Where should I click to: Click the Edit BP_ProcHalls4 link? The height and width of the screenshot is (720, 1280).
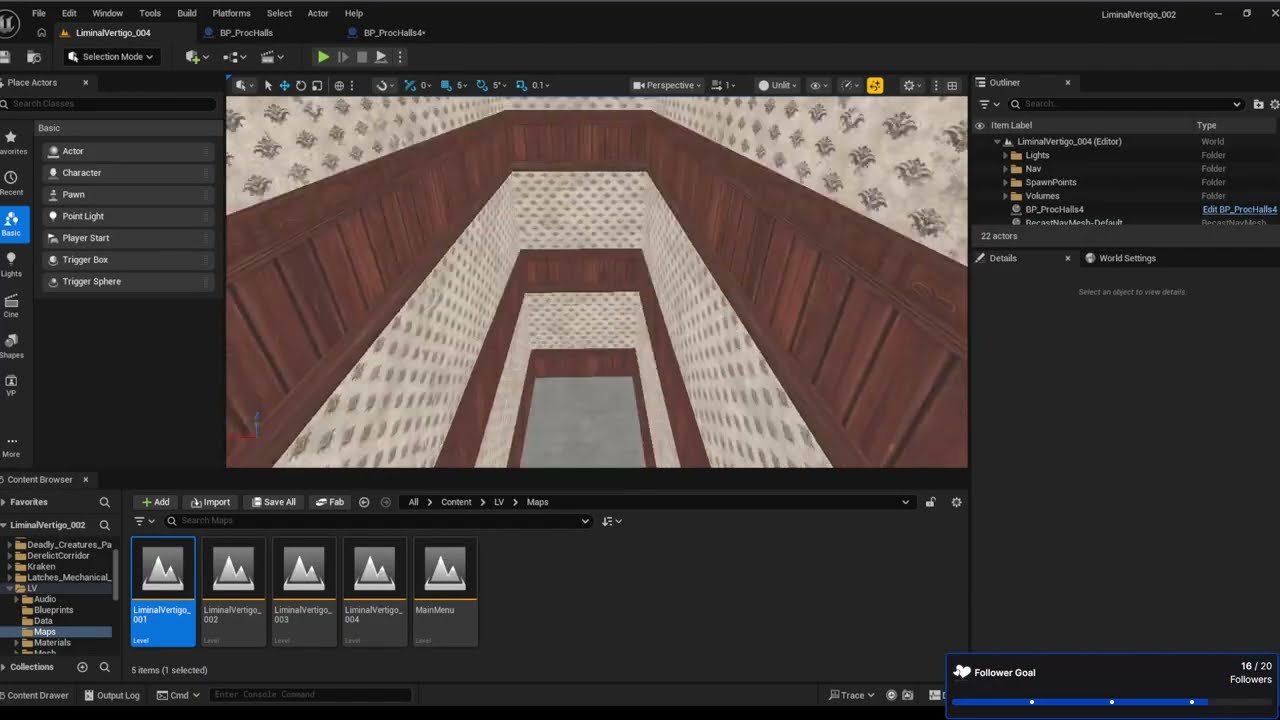tap(1239, 210)
